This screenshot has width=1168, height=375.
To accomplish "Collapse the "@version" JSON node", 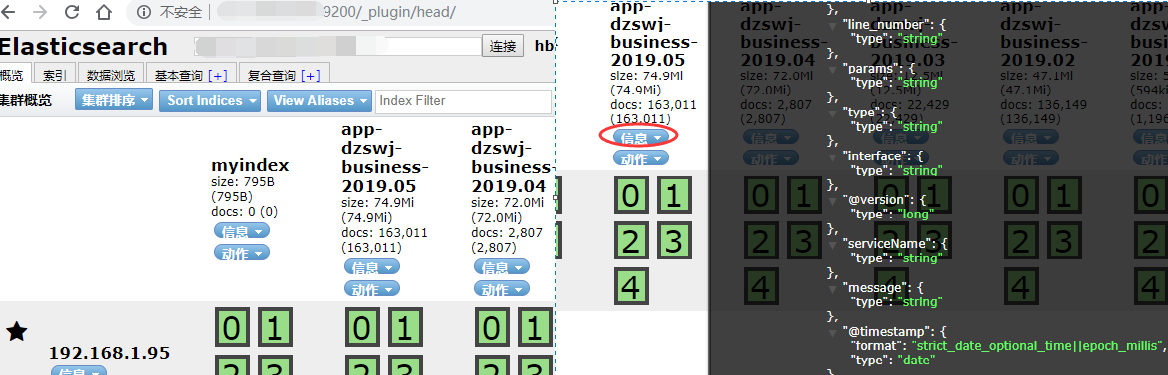I will (834, 201).
